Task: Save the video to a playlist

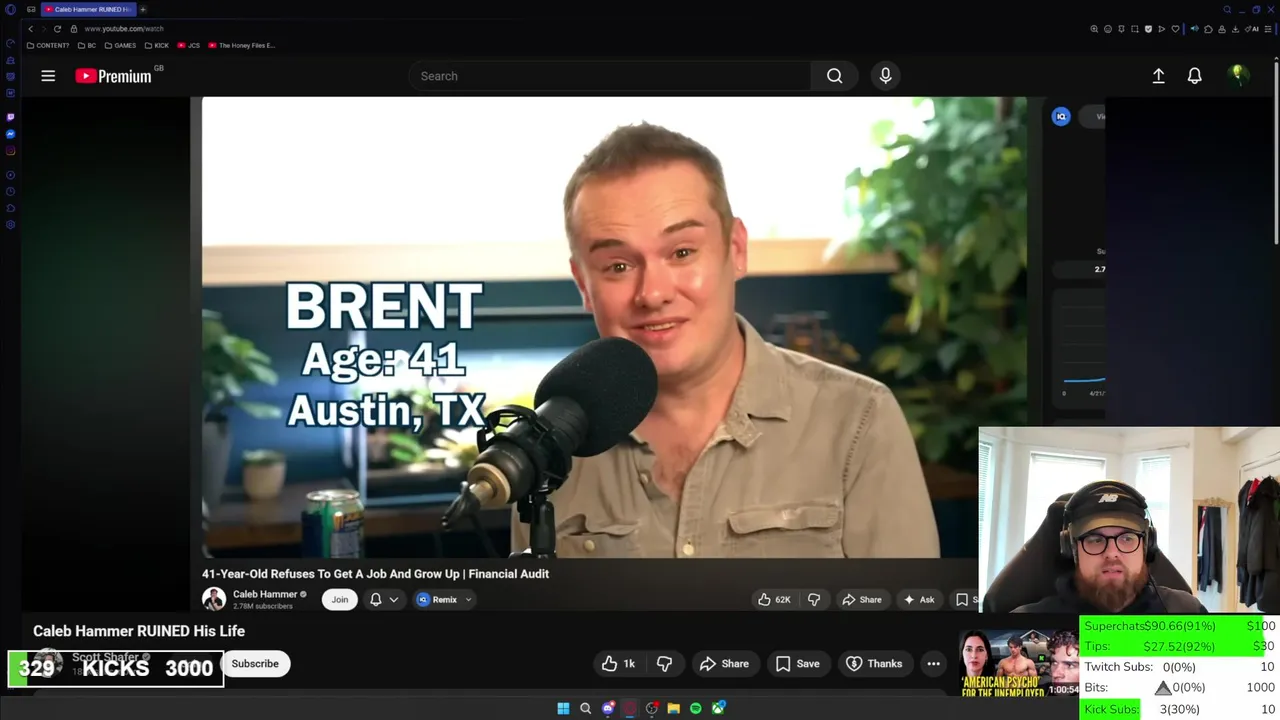Action: pos(798,664)
